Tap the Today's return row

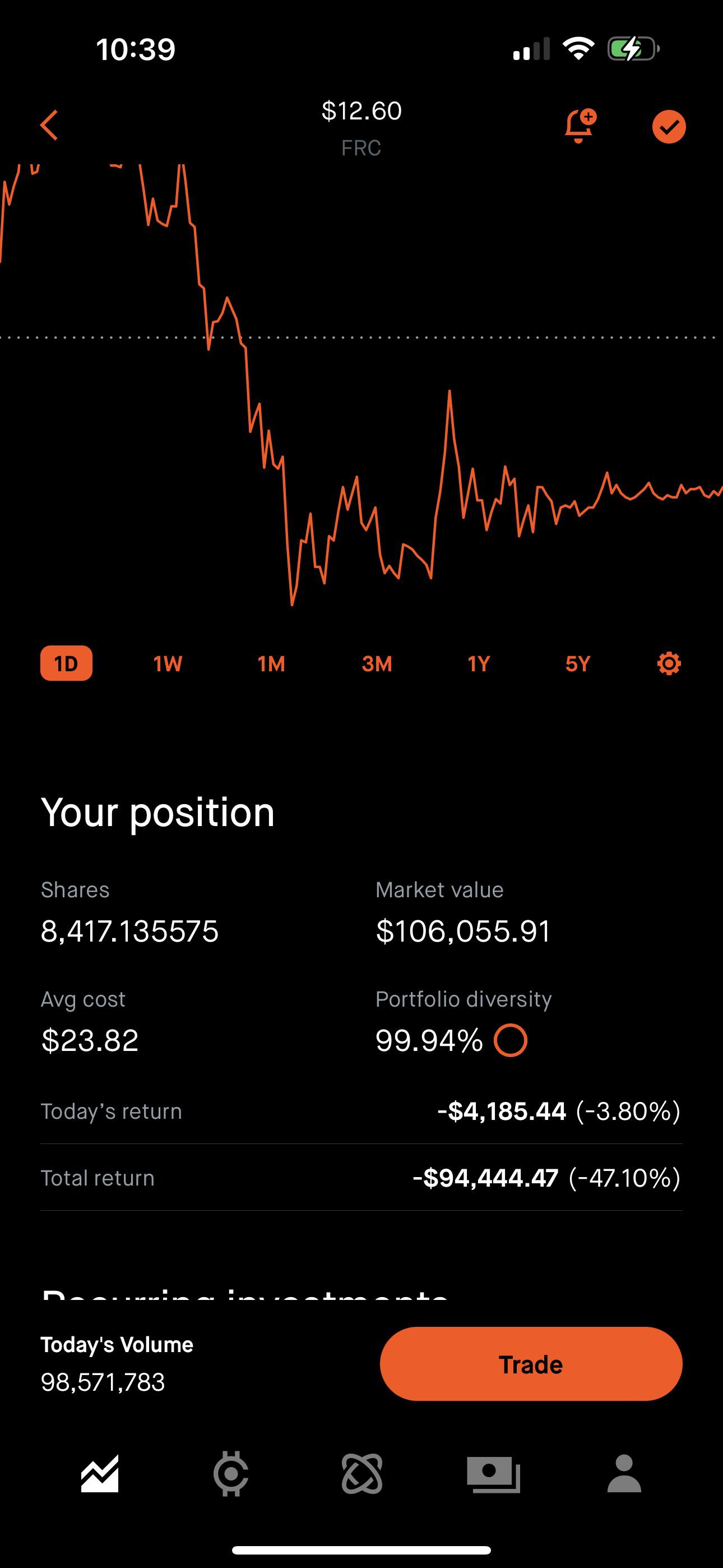coord(361,1112)
